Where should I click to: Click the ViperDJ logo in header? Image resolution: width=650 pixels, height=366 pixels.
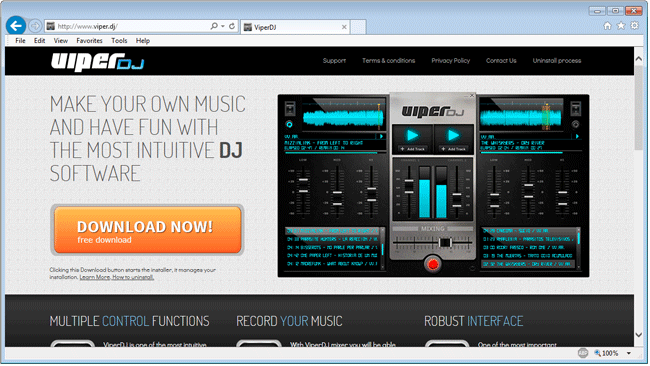point(97,62)
